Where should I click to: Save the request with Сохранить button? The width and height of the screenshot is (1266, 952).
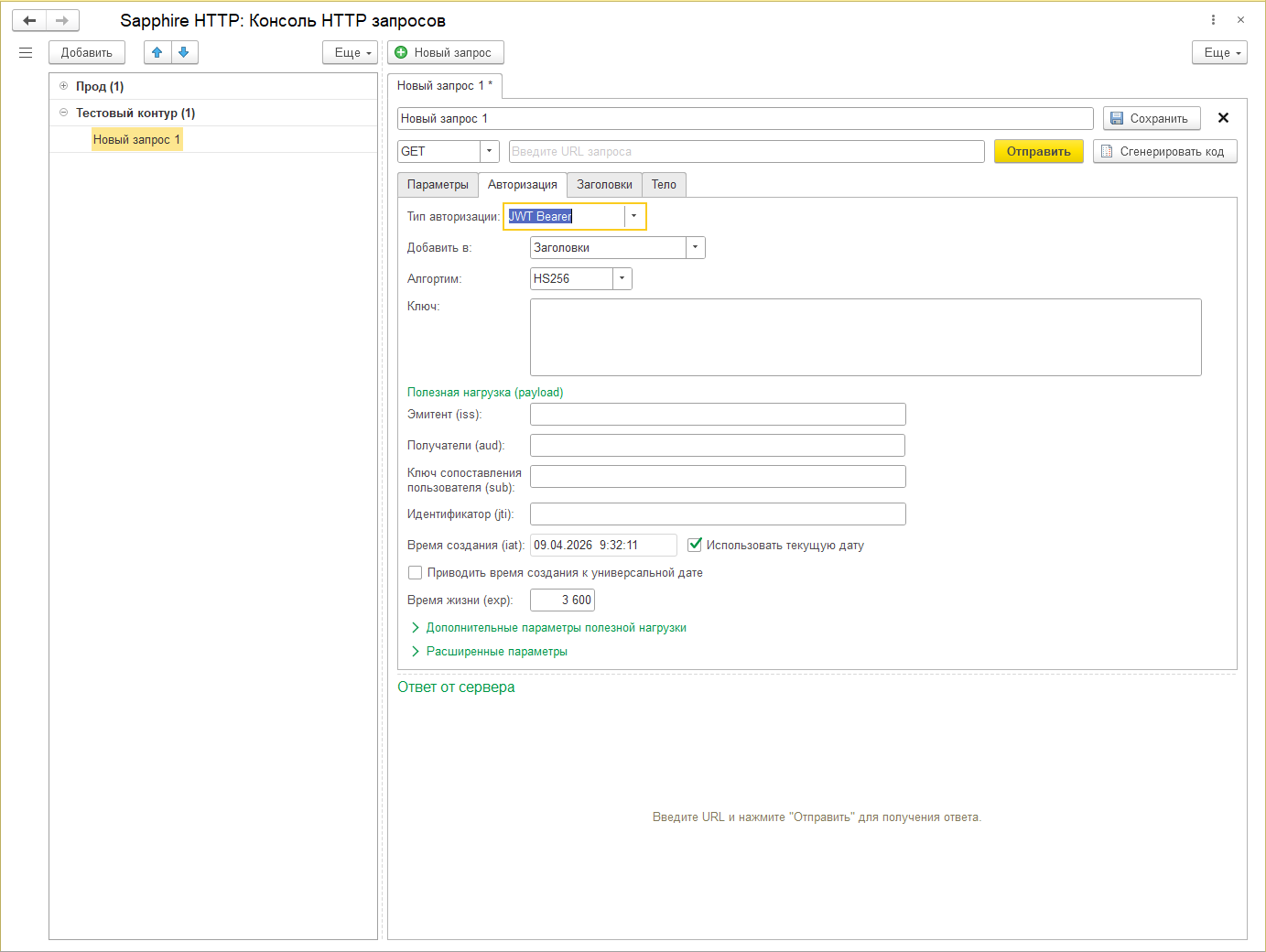(1151, 118)
